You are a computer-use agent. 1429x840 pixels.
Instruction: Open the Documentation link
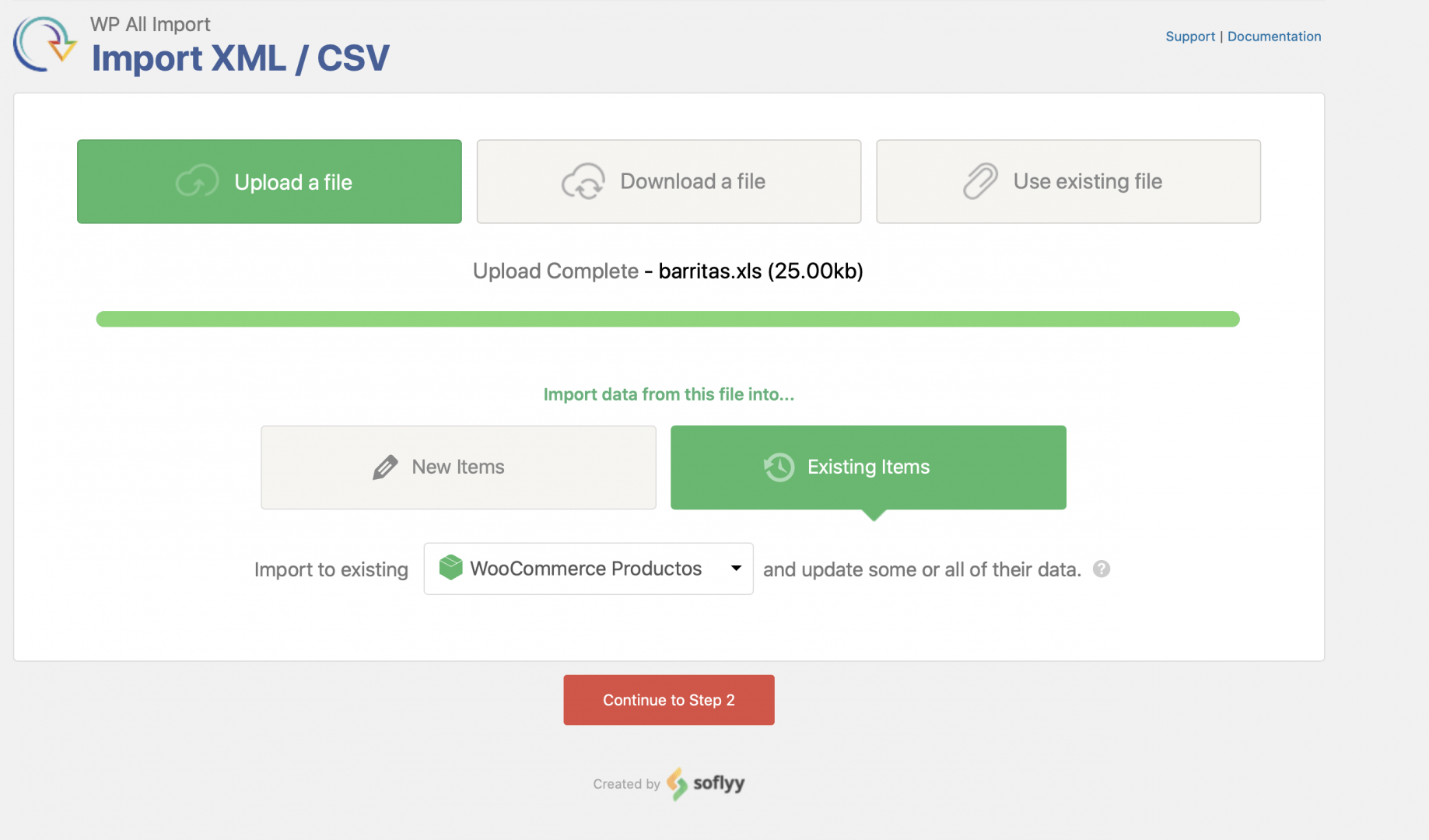[1274, 37]
